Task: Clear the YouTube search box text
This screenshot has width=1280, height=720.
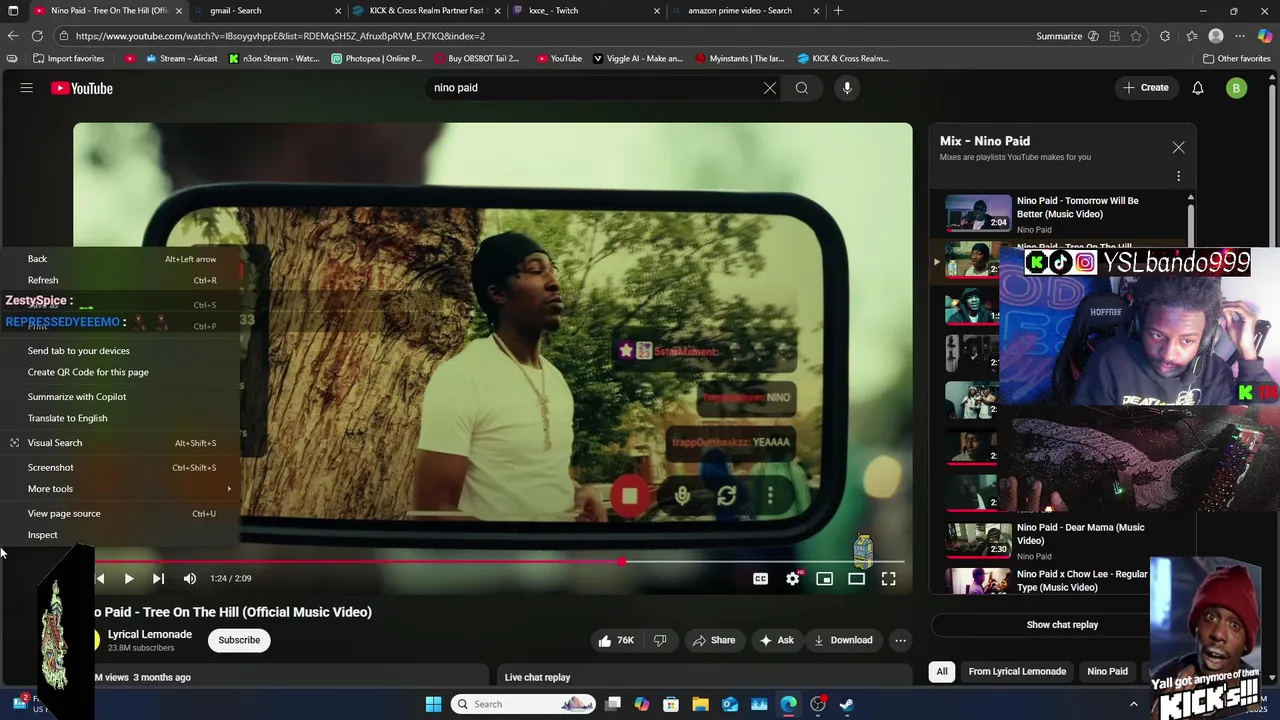Action: coord(770,88)
